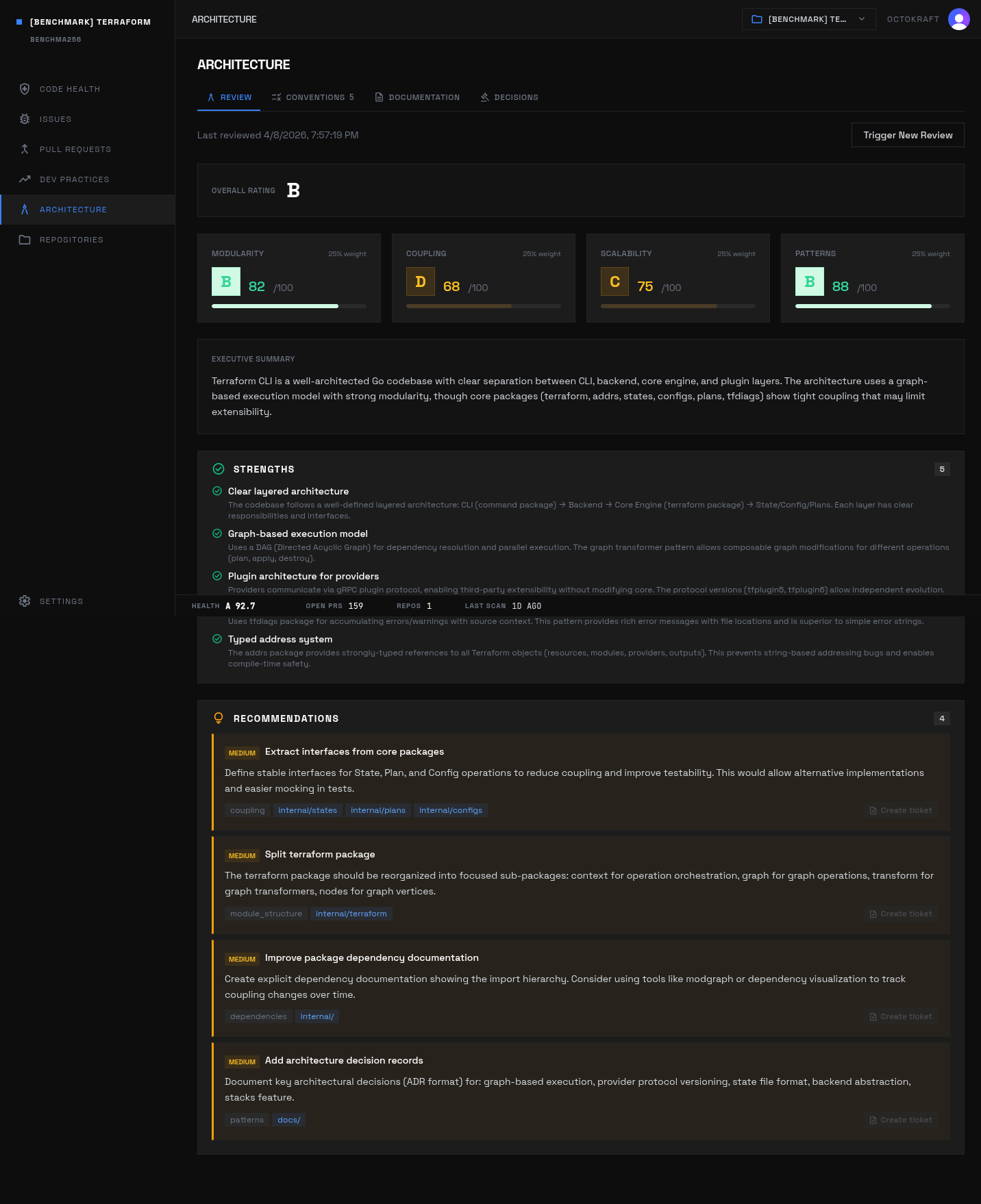Viewport: 981px width, 1204px height.
Task: Open Code Health shield icon in sidebar
Action: pos(25,89)
